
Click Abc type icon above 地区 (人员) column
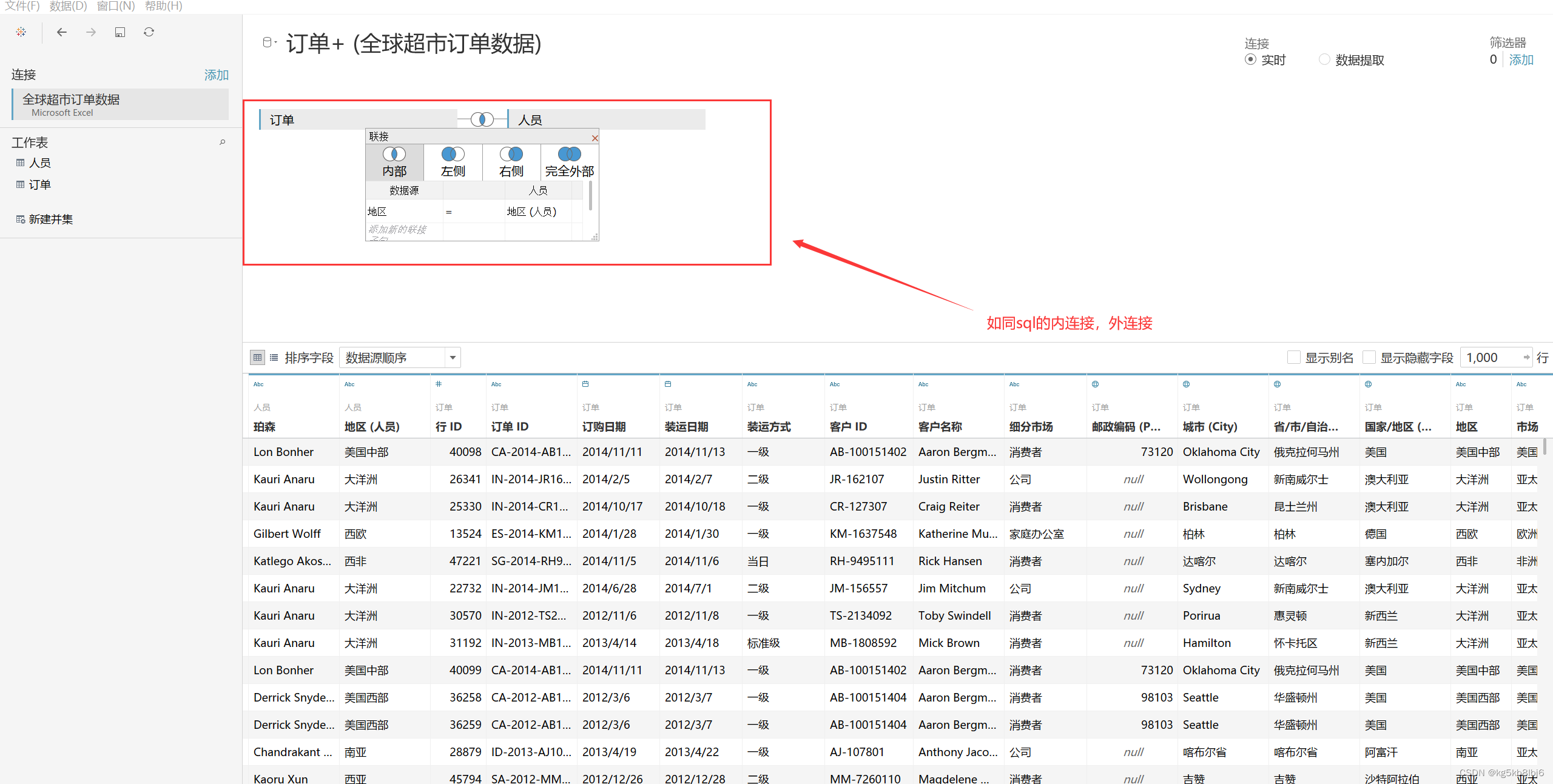point(349,384)
